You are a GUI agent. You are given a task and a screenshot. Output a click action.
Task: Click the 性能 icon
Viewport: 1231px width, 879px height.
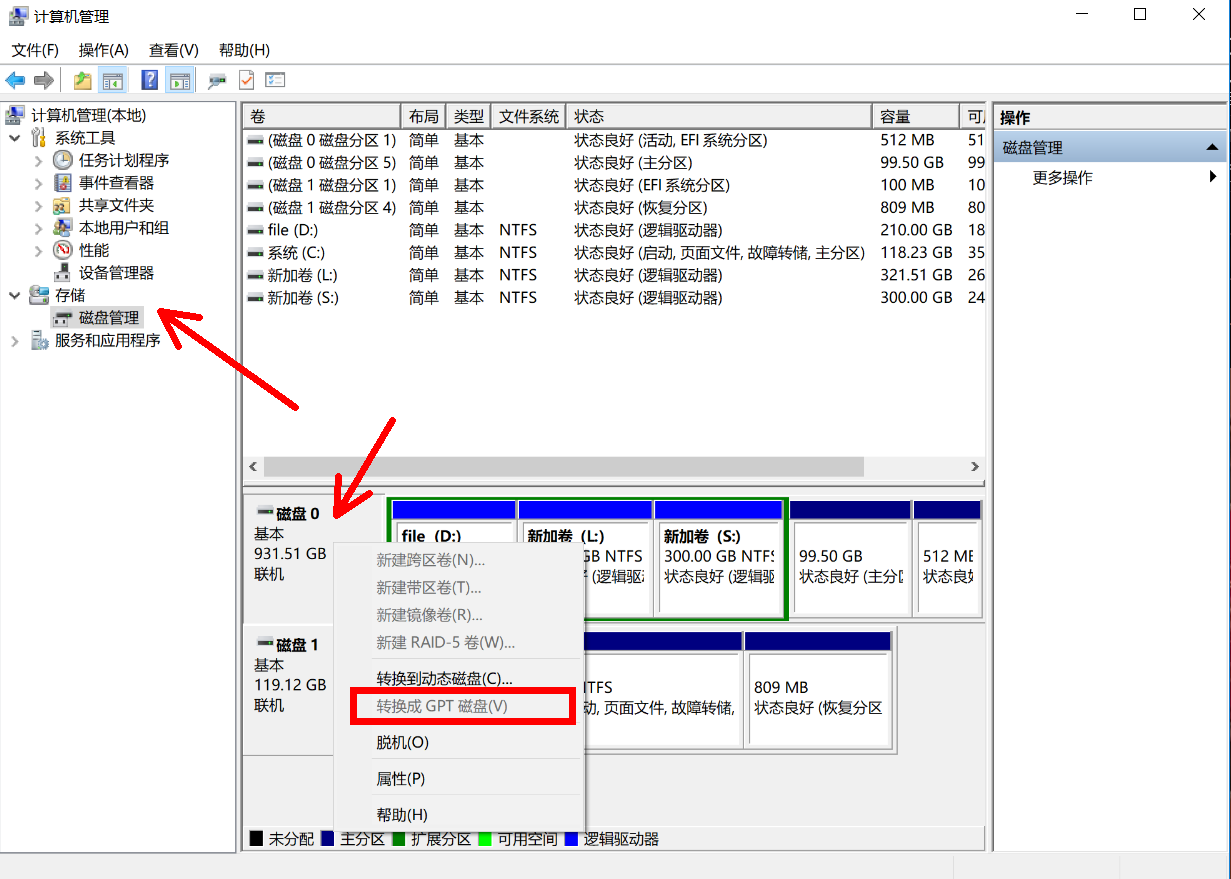[x=63, y=250]
